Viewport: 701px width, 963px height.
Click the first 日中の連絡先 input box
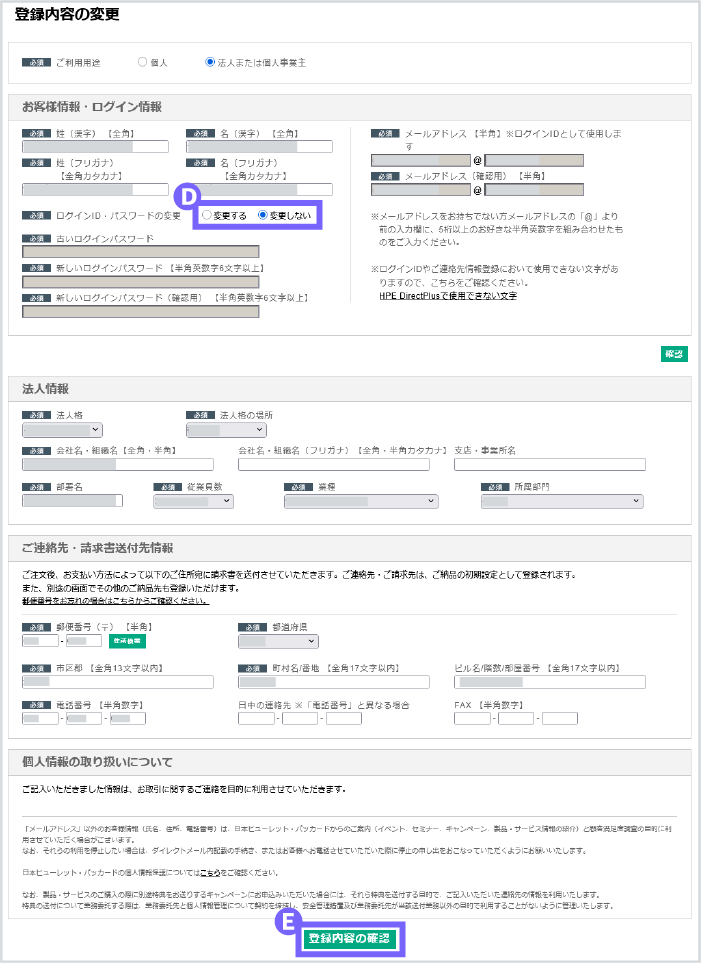[256, 718]
